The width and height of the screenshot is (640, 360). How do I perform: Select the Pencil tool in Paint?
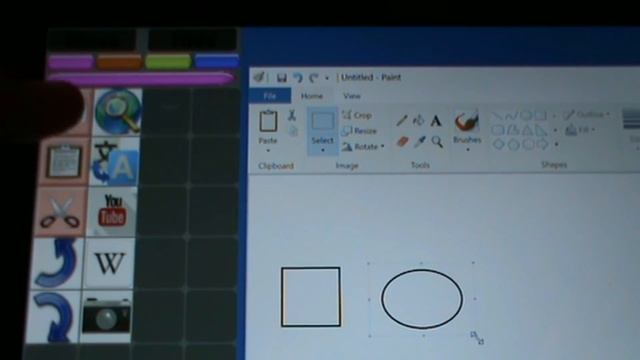(x=402, y=120)
